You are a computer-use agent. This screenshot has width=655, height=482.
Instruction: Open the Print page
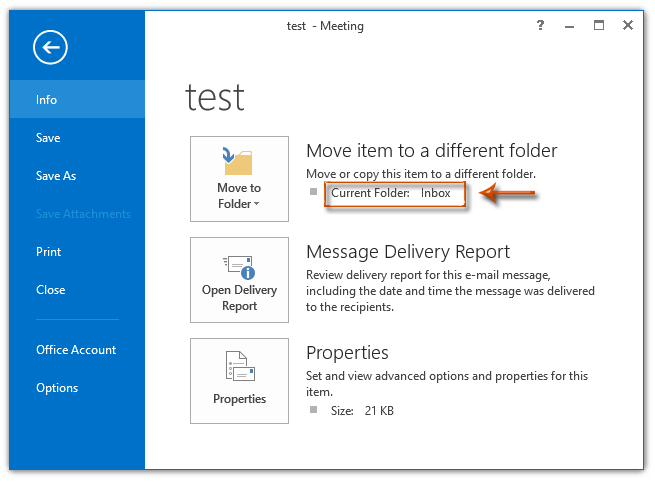click(x=49, y=252)
